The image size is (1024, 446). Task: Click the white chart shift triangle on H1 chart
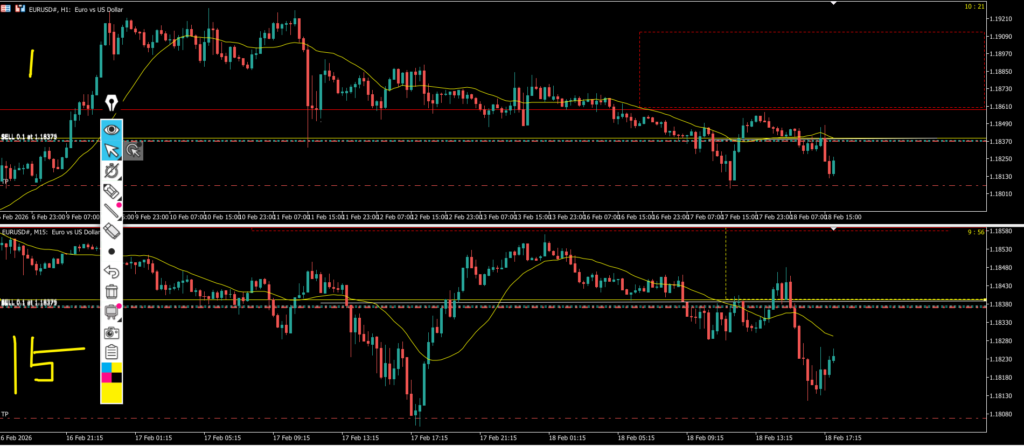coord(834,4)
